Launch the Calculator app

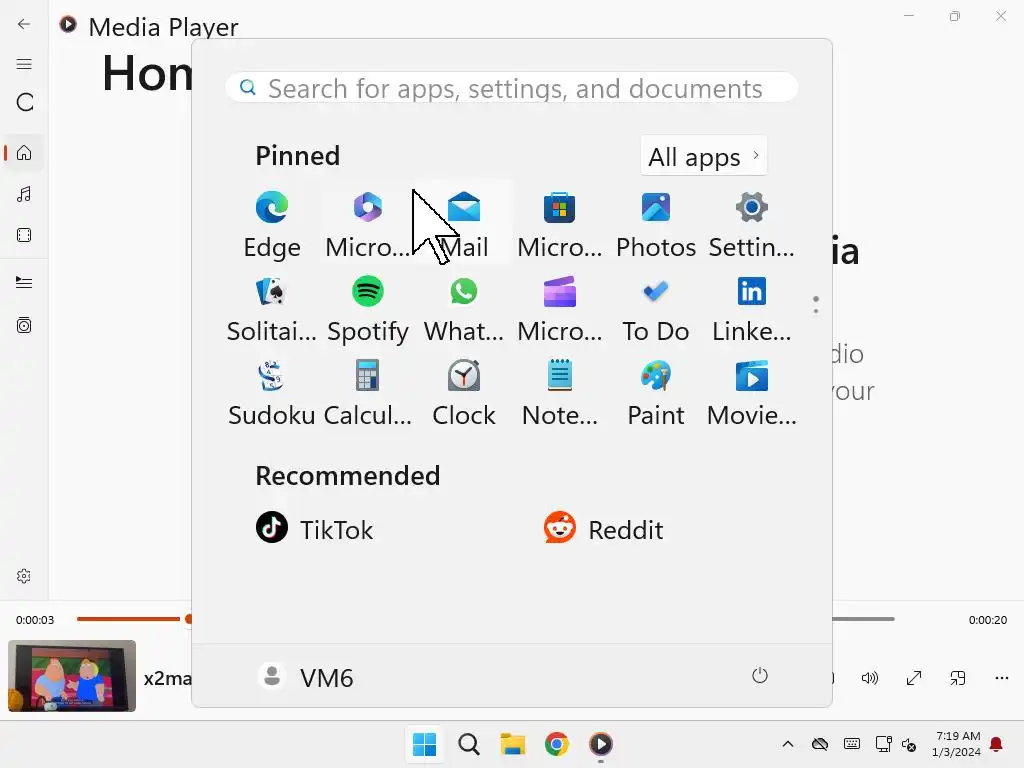point(368,392)
